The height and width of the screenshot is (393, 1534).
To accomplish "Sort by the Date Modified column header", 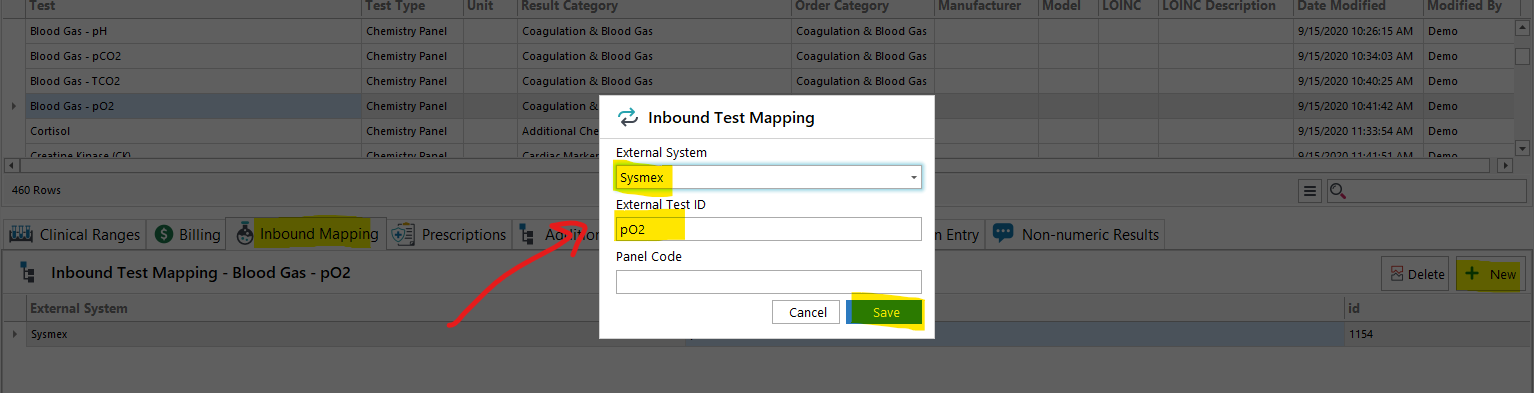I will tap(1358, 6).
